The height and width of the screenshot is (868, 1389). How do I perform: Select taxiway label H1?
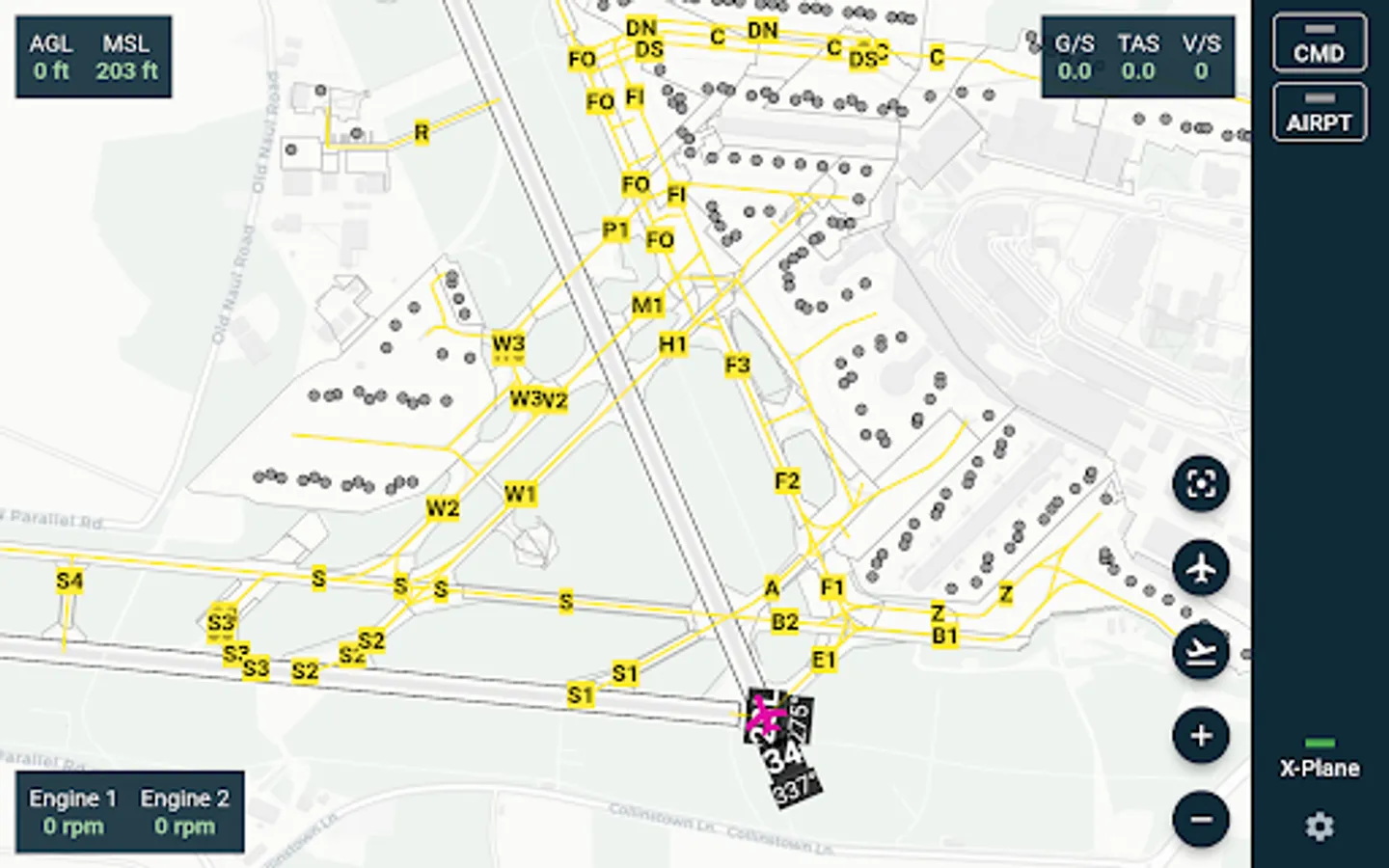click(672, 343)
